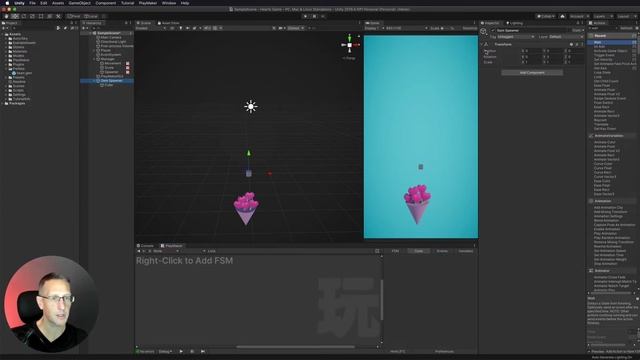The image size is (640, 360).
Task: Select the Move tool in the toolbar
Action: 15,16
